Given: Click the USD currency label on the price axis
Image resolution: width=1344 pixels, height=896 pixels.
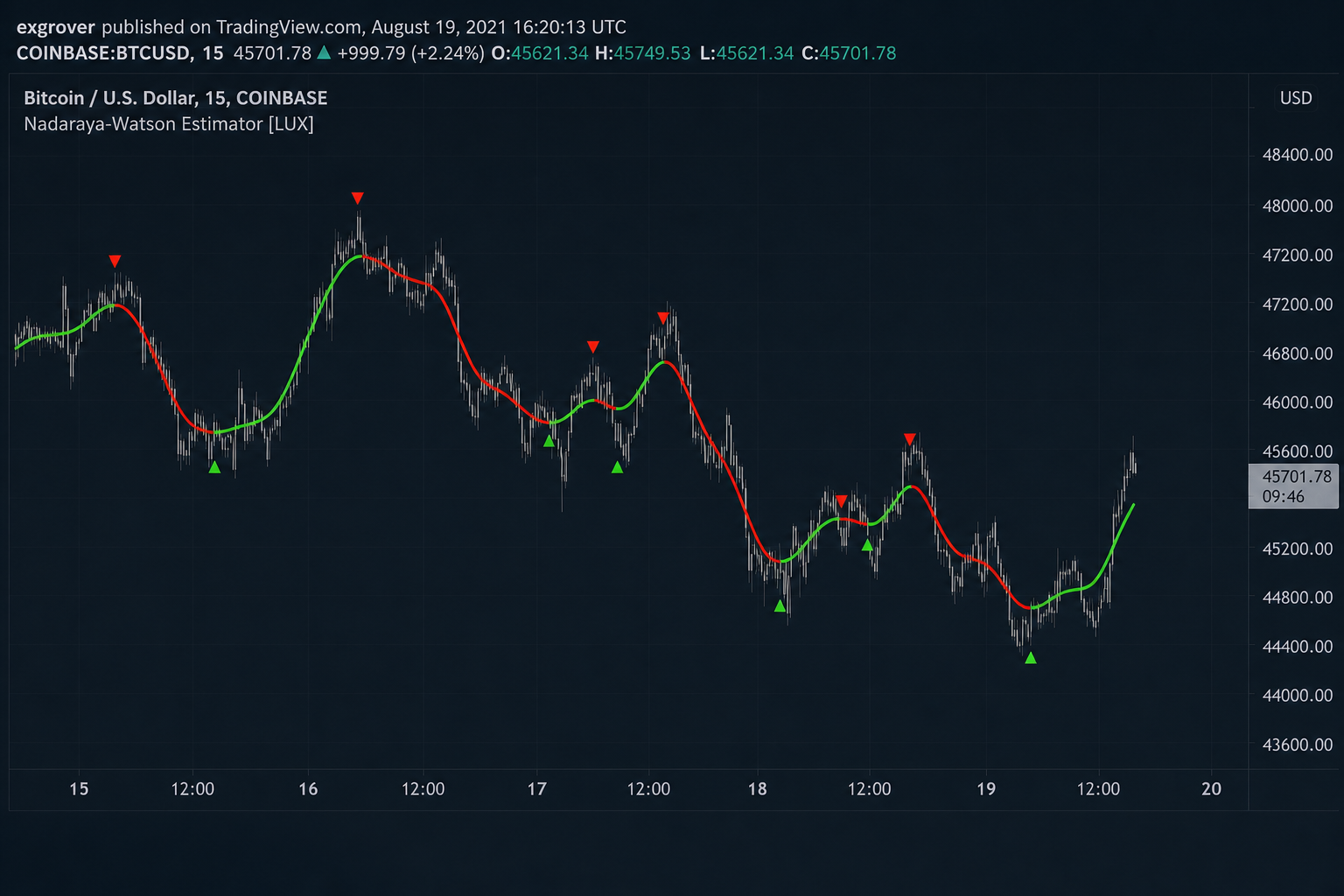Looking at the screenshot, I should click(1296, 98).
